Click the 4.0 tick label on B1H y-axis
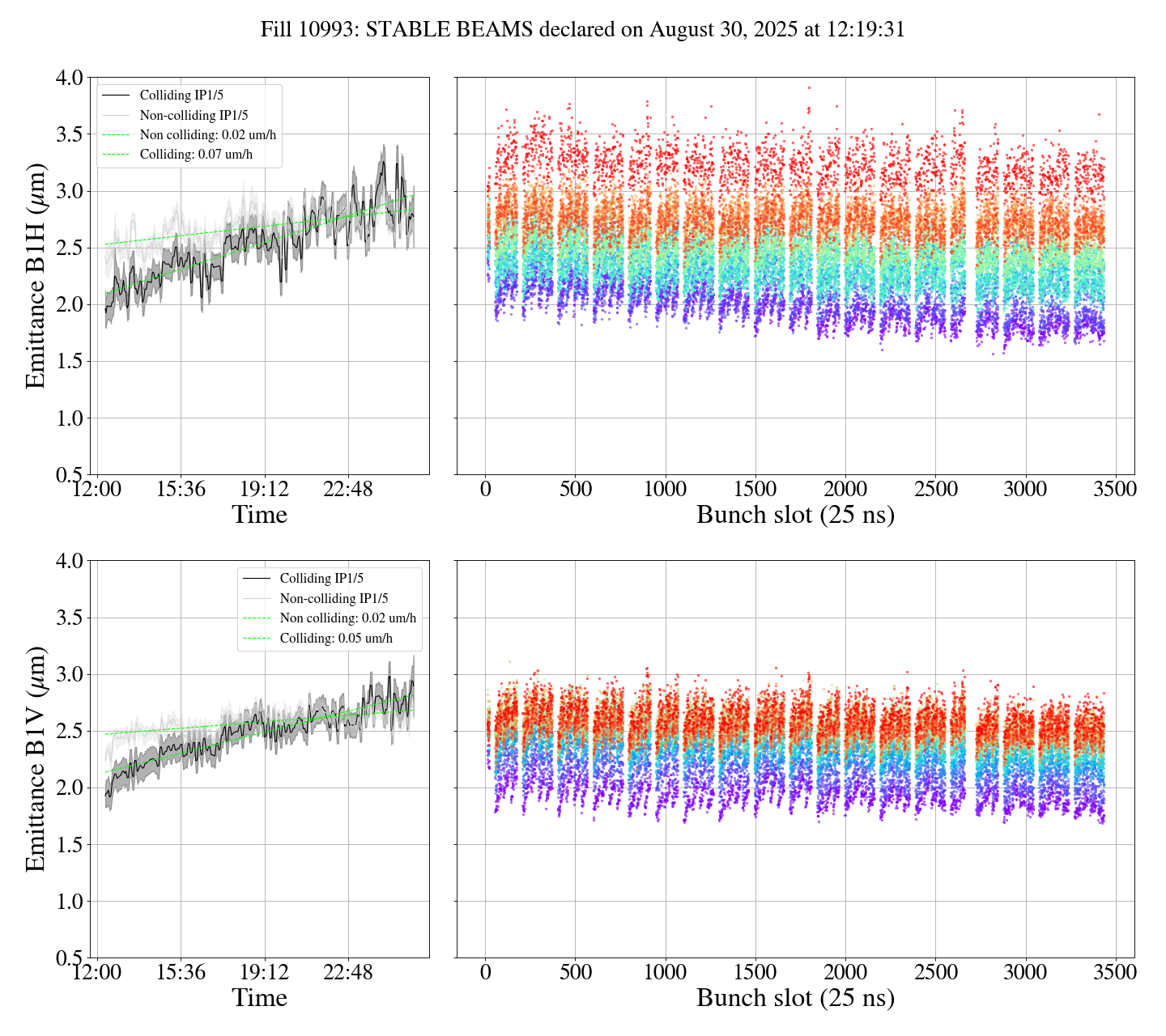 [x=69, y=79]
